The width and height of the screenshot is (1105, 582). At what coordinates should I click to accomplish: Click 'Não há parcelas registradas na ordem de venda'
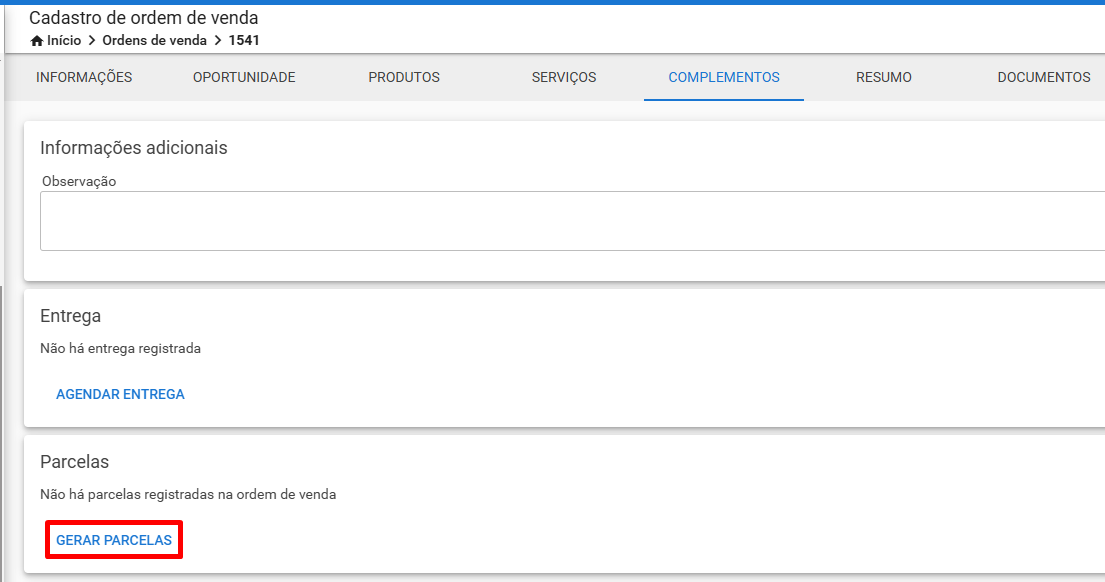pyautogui.click(x=188, y=495)
